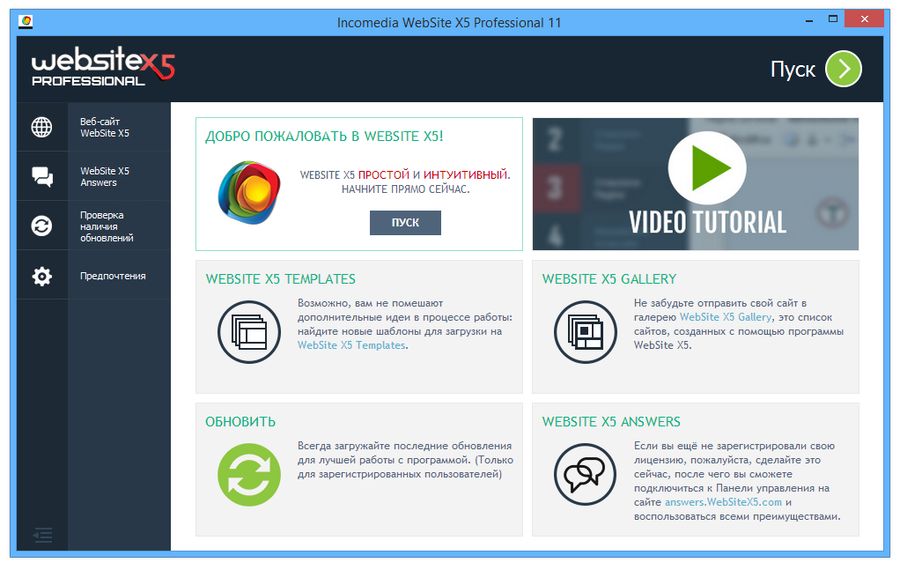Select Веб-сайт WebSite X5 menu label
This screenshot has height=570, width=900.
click(x=105, y=127)
